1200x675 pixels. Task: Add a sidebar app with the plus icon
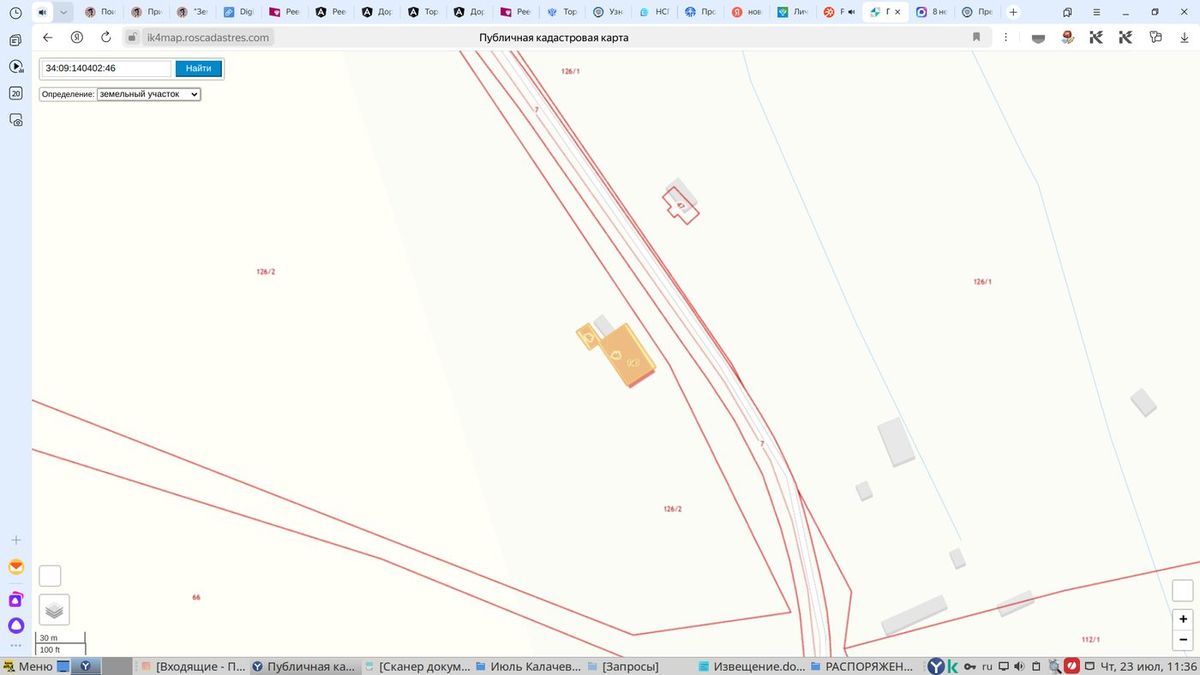pyautogui.click(x=15, y=540)
